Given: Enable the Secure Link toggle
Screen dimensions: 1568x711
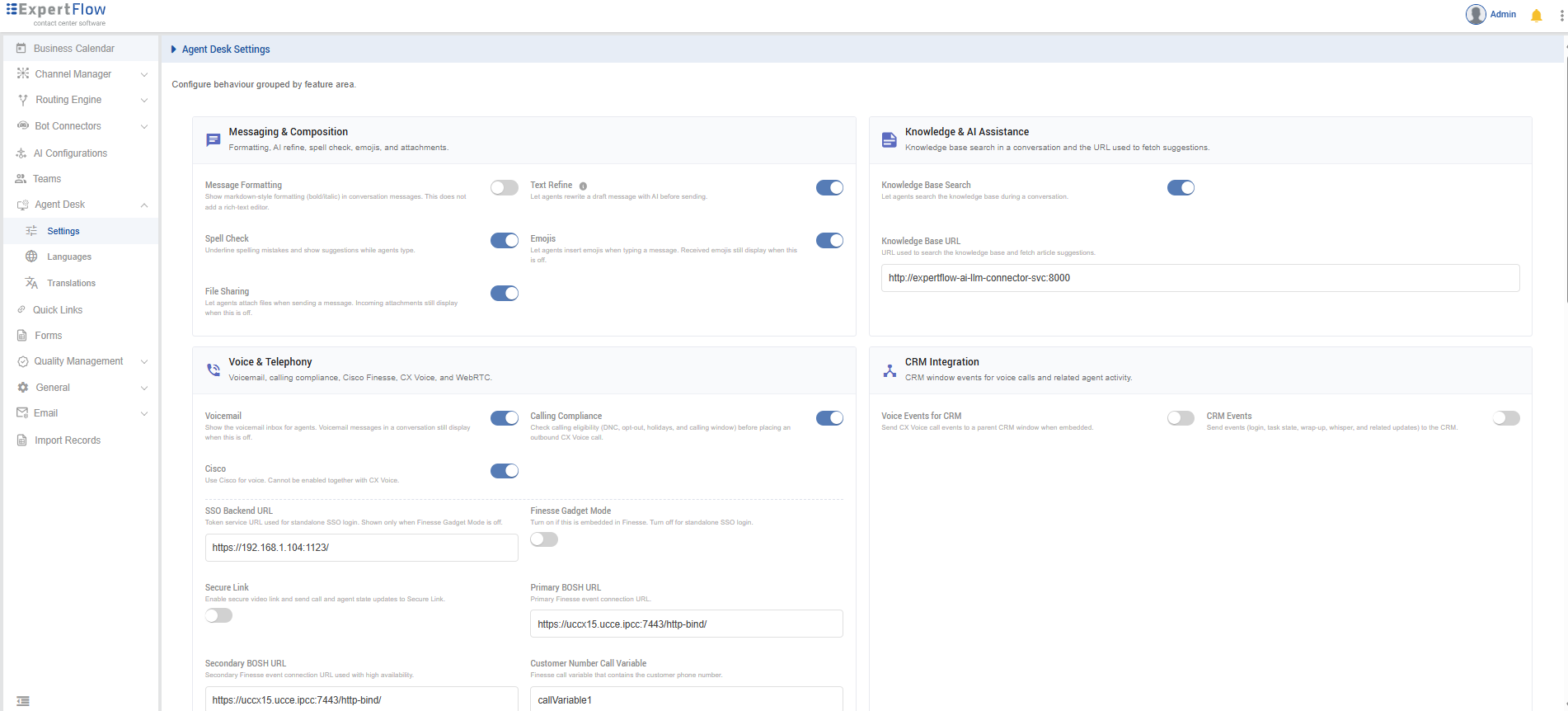Looking at the screenshot, I should [x=219, y=615].
